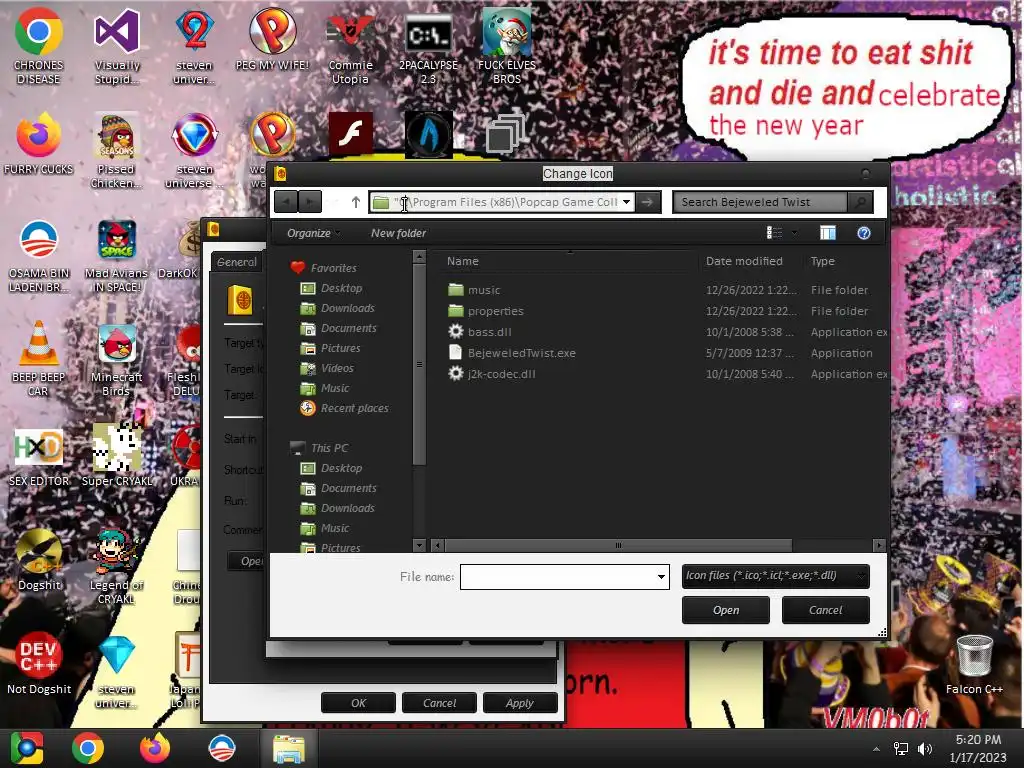Switch to General tab in Properties window

(x=236, y=262)
